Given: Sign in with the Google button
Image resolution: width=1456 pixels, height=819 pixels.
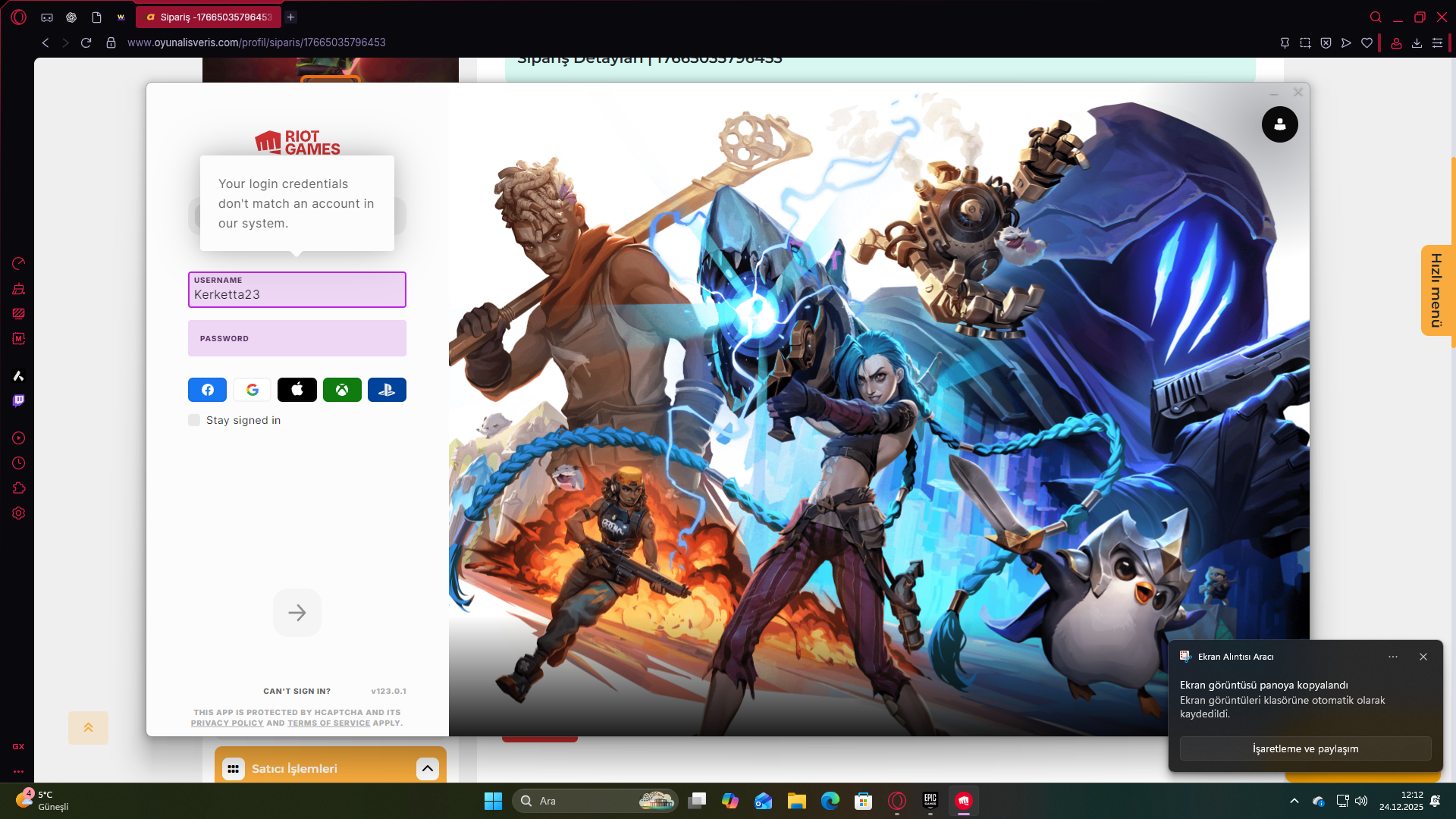Looking at the screenshot, I should [253, 390].
